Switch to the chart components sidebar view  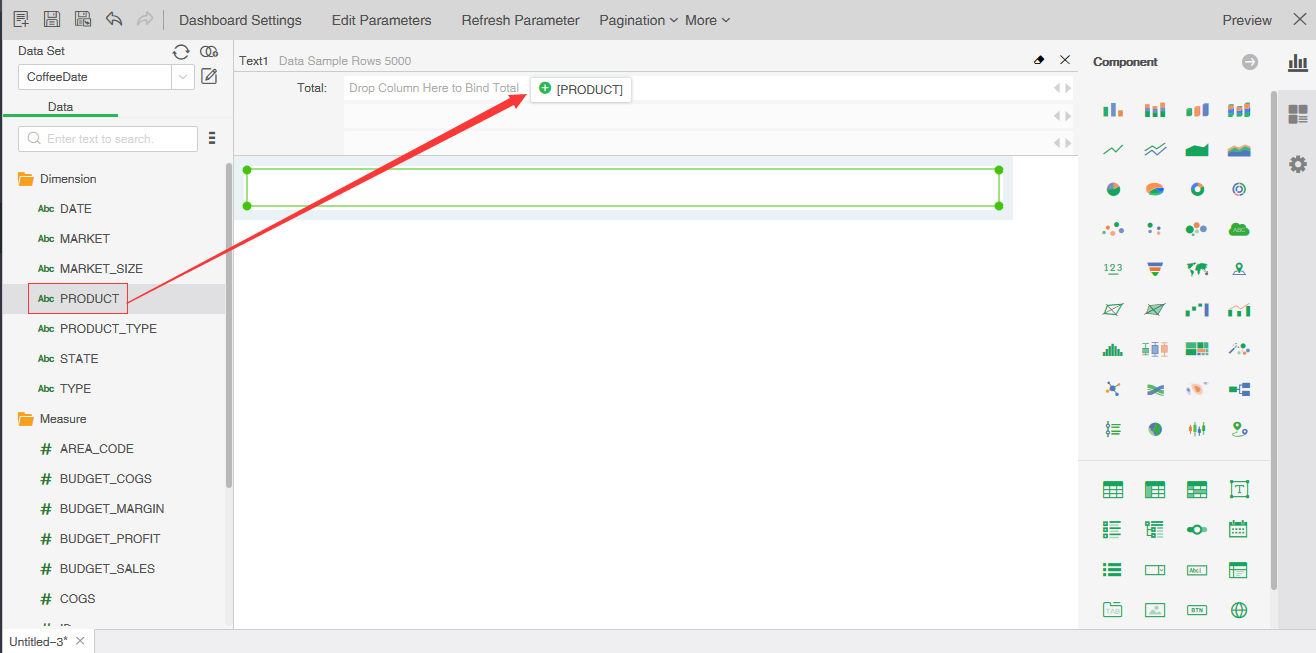click(1297, 63)
